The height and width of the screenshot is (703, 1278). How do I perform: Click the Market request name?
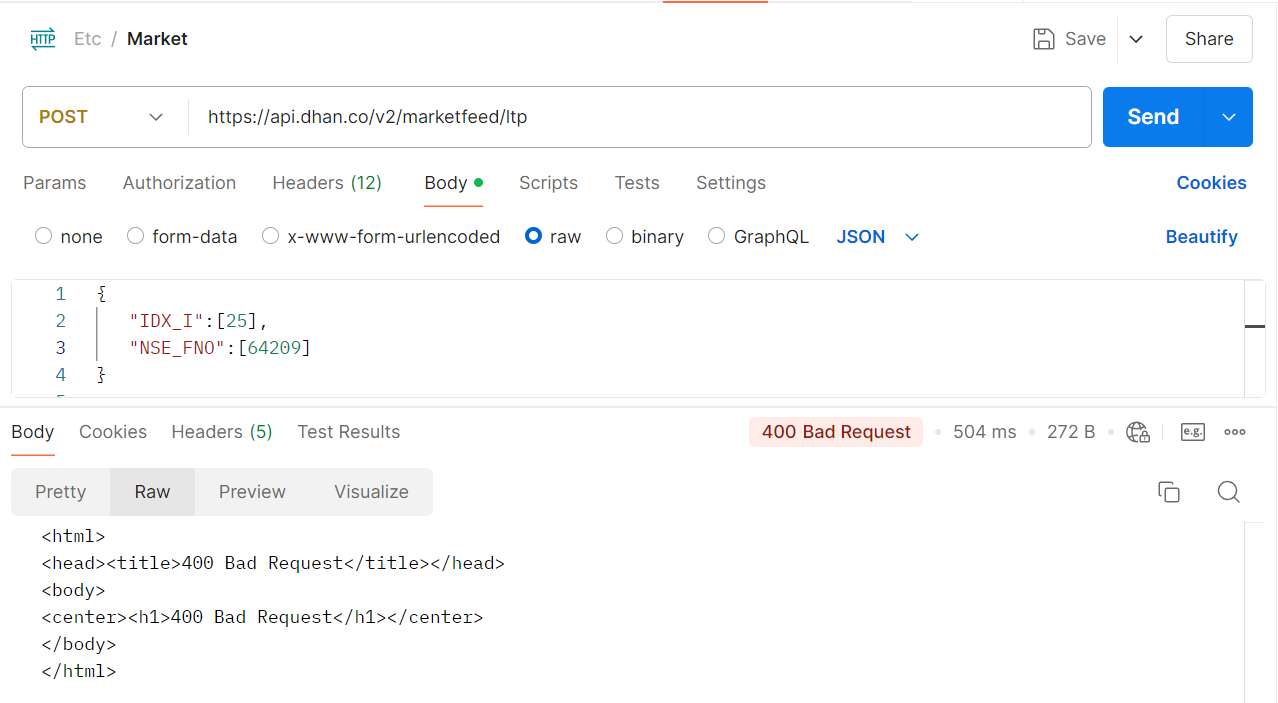pos(157,39)
